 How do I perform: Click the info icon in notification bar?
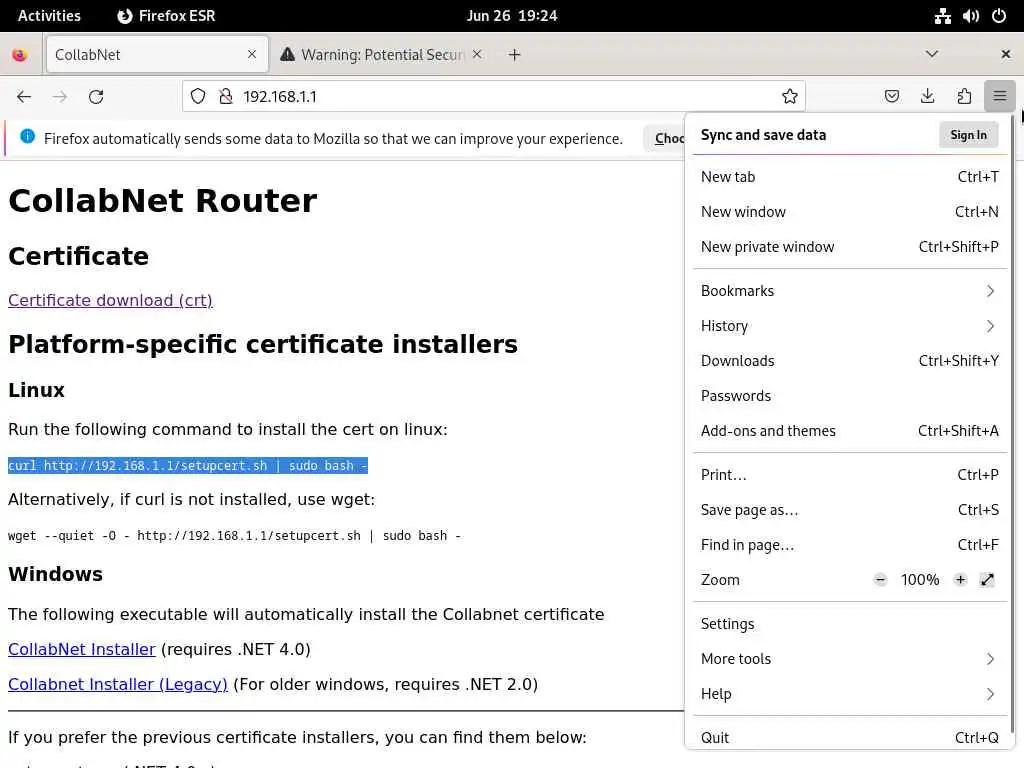[x=27, y=136]
